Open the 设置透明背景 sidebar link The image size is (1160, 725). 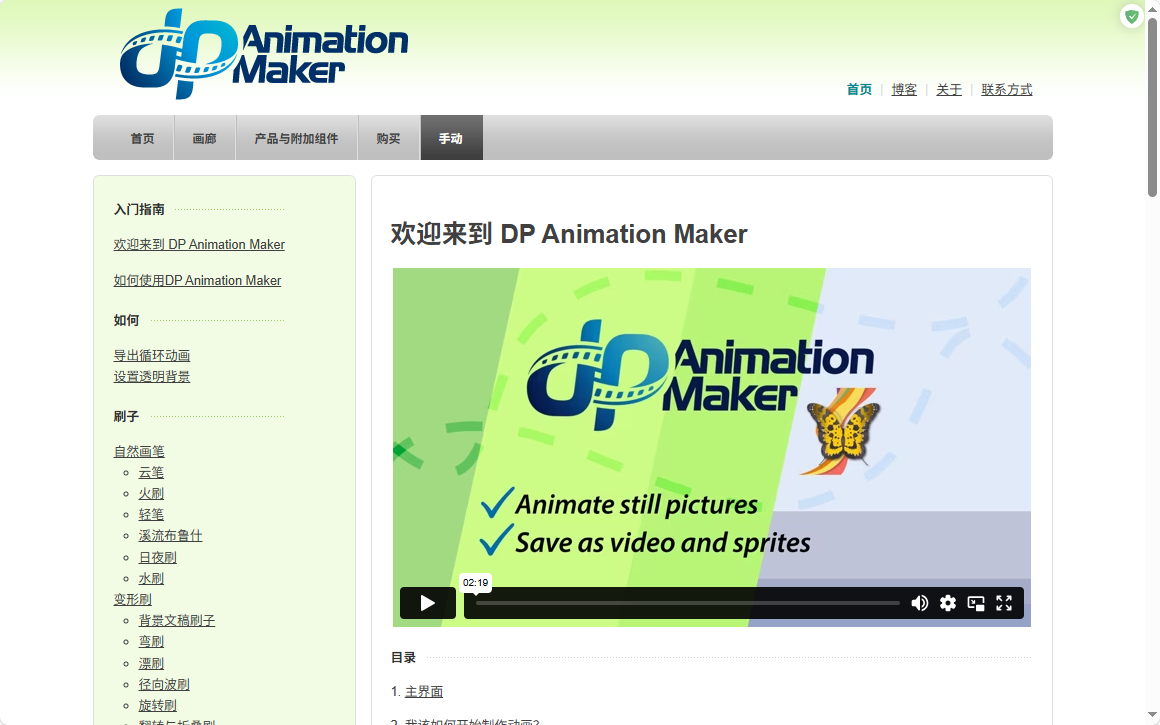(152, 377)
